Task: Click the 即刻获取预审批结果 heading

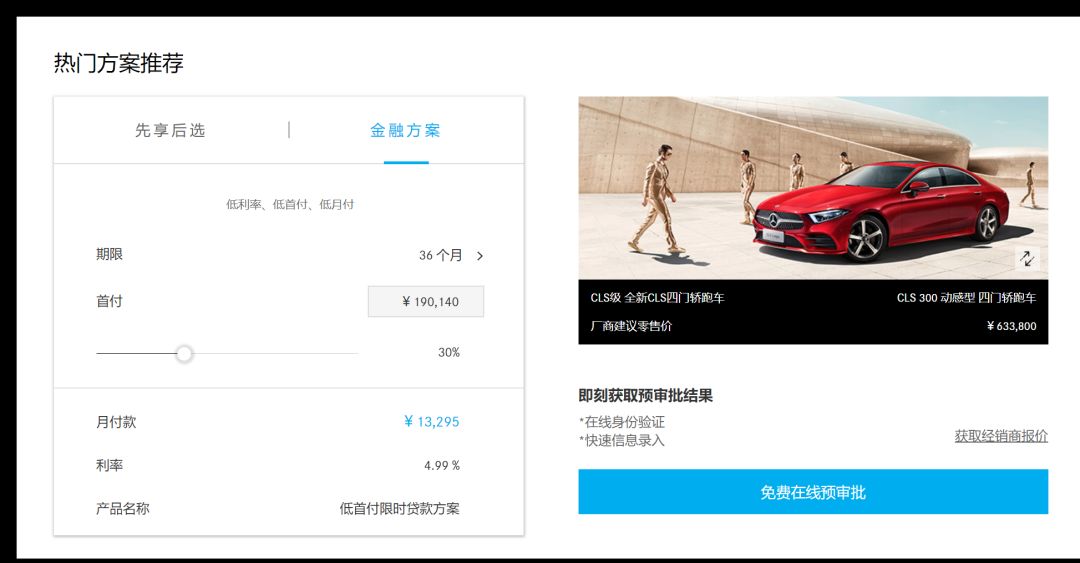Action: pyautogui.click(x=645, y=396)
